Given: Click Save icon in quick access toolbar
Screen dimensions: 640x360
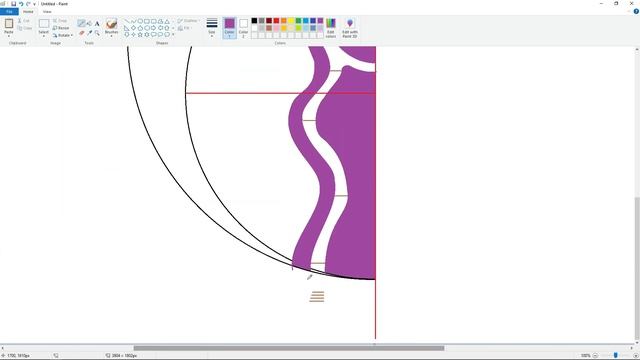Looking at the screenshot, I should pyautogui.click(x=13, y=4).
